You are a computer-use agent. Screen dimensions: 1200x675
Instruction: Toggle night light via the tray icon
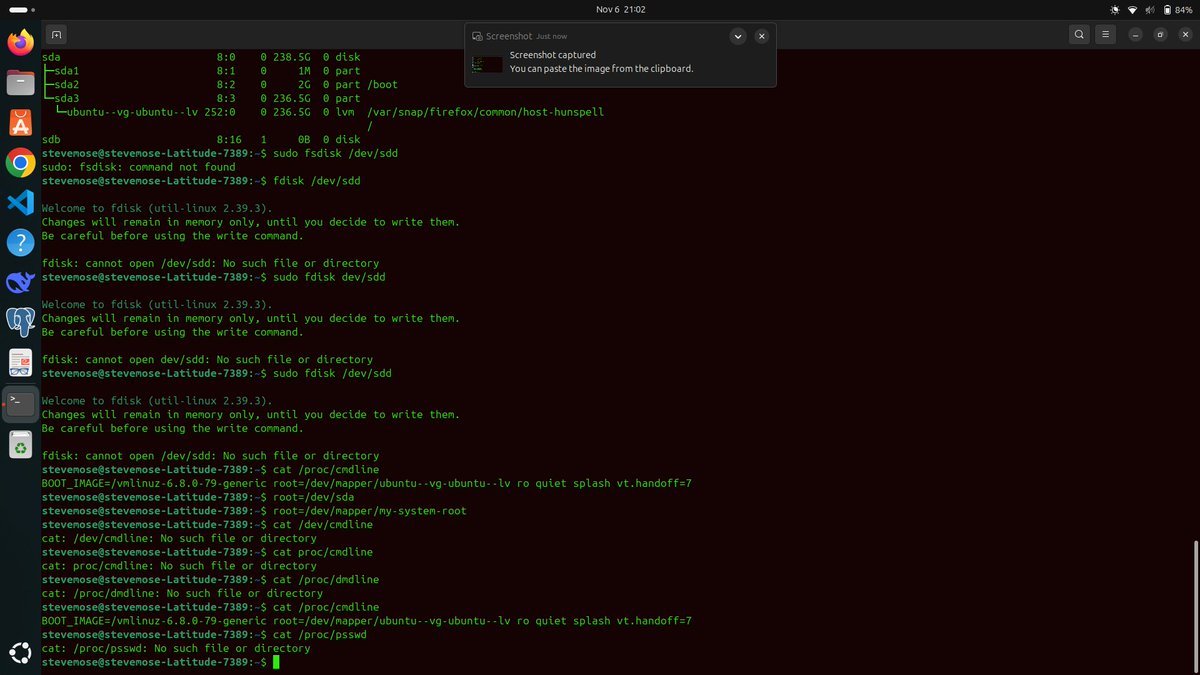point(1114,9)
